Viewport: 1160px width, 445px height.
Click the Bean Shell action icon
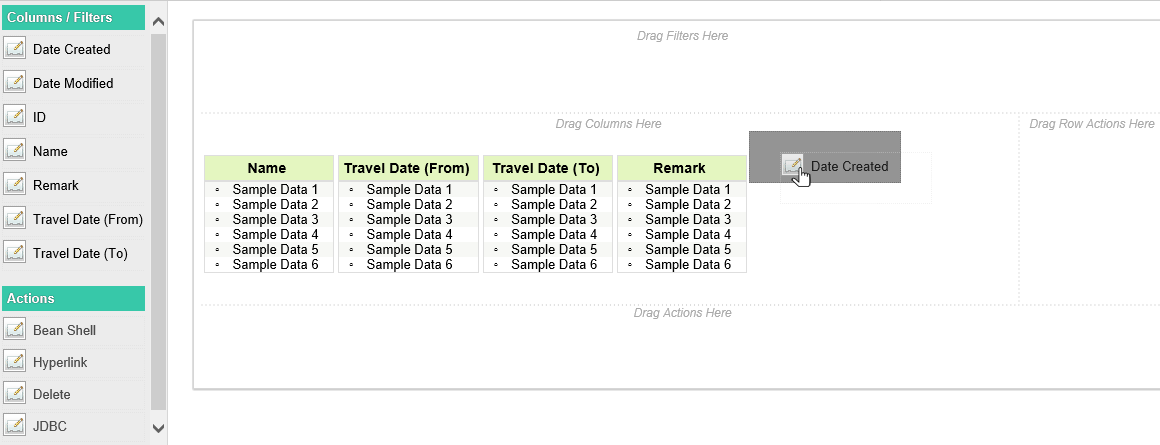15,330
